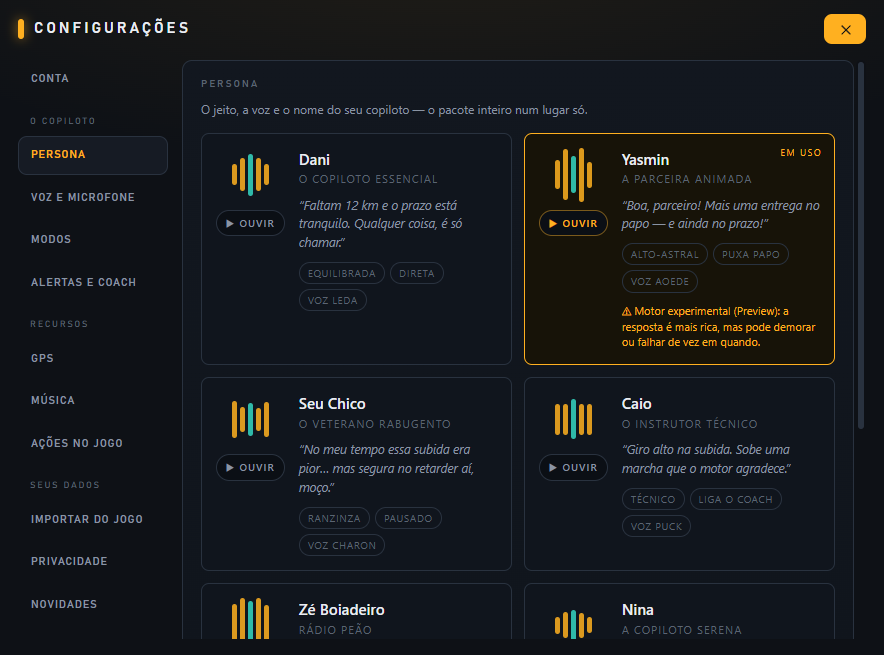Open Alertas e Coach settings

click(x=83, y=282)
